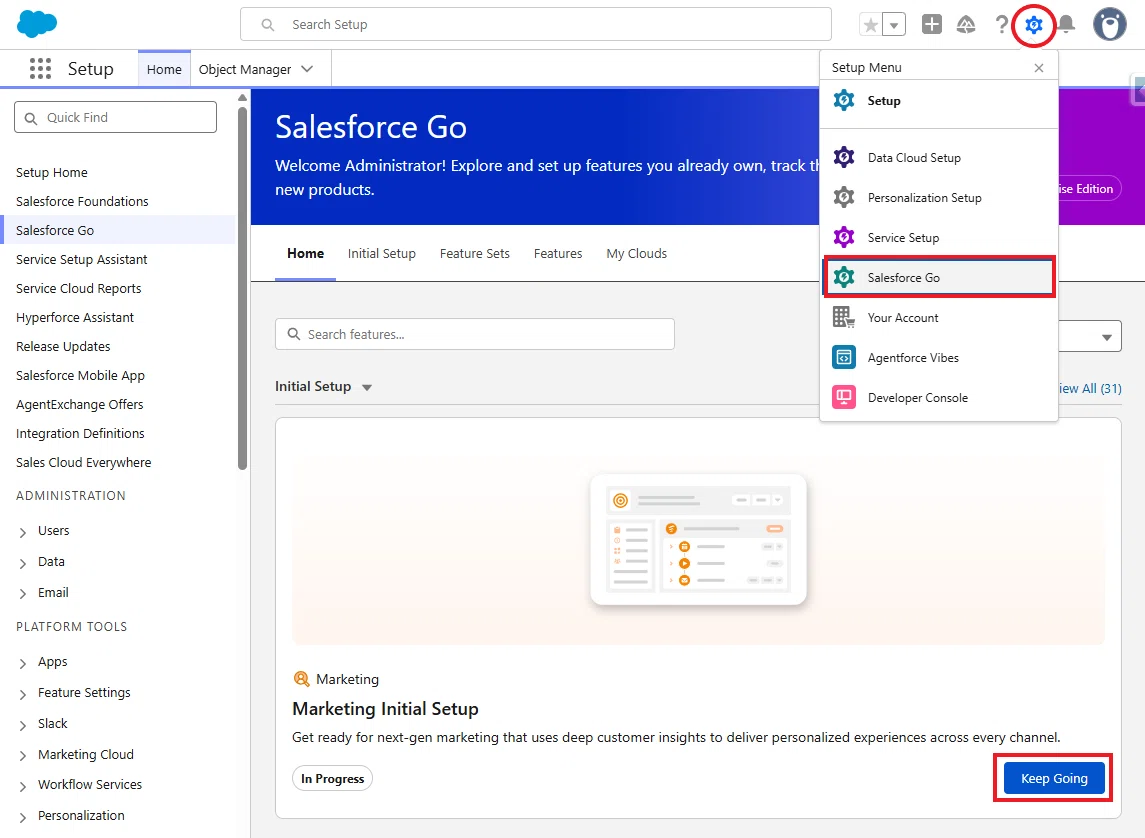Switch to the Features tab

pos(558,253)
